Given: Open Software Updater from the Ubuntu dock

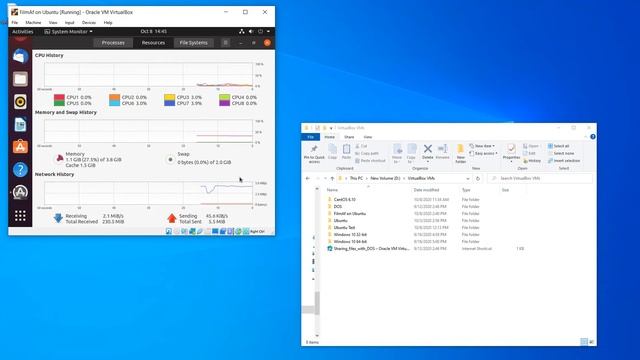Looking at the screenshot, I should 20,192.
